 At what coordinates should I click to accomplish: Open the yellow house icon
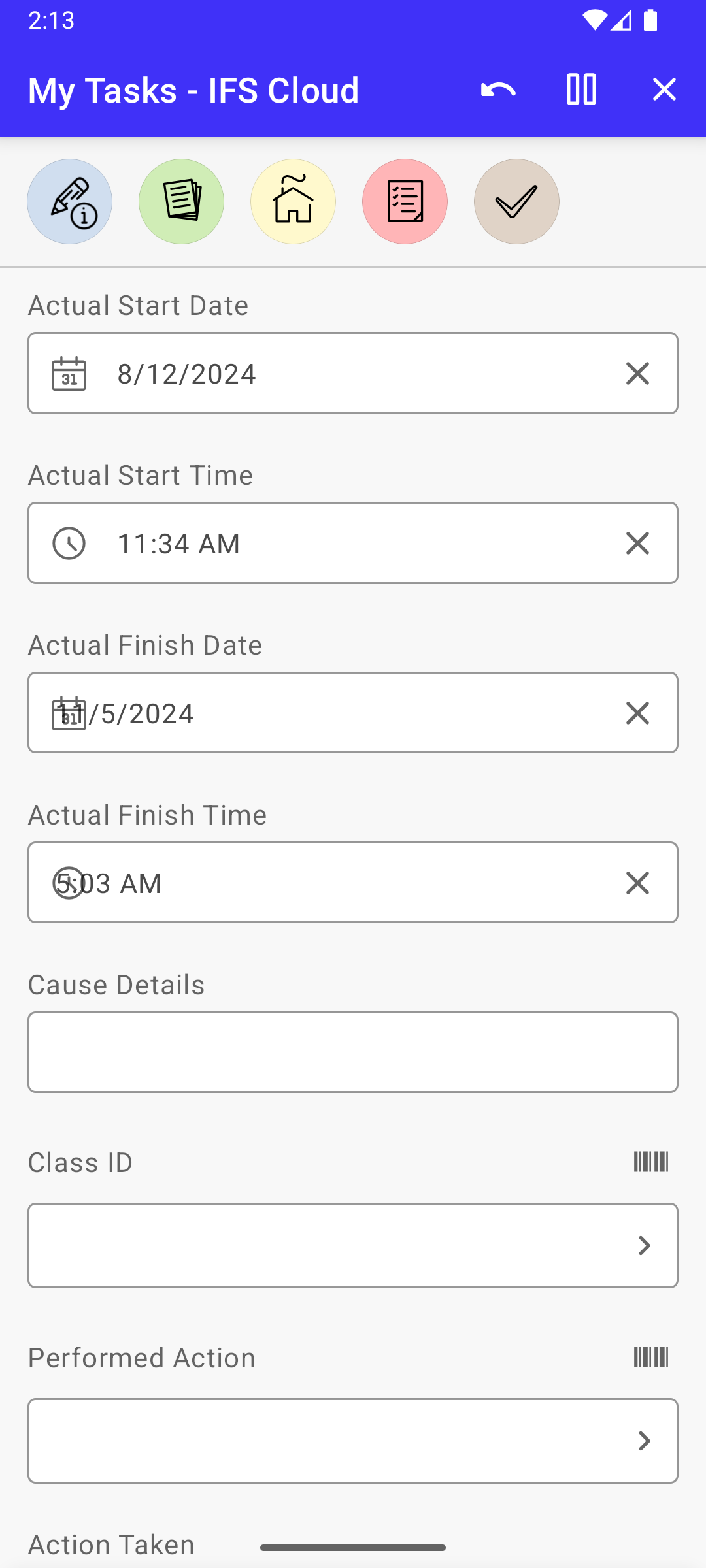point(294,202)
